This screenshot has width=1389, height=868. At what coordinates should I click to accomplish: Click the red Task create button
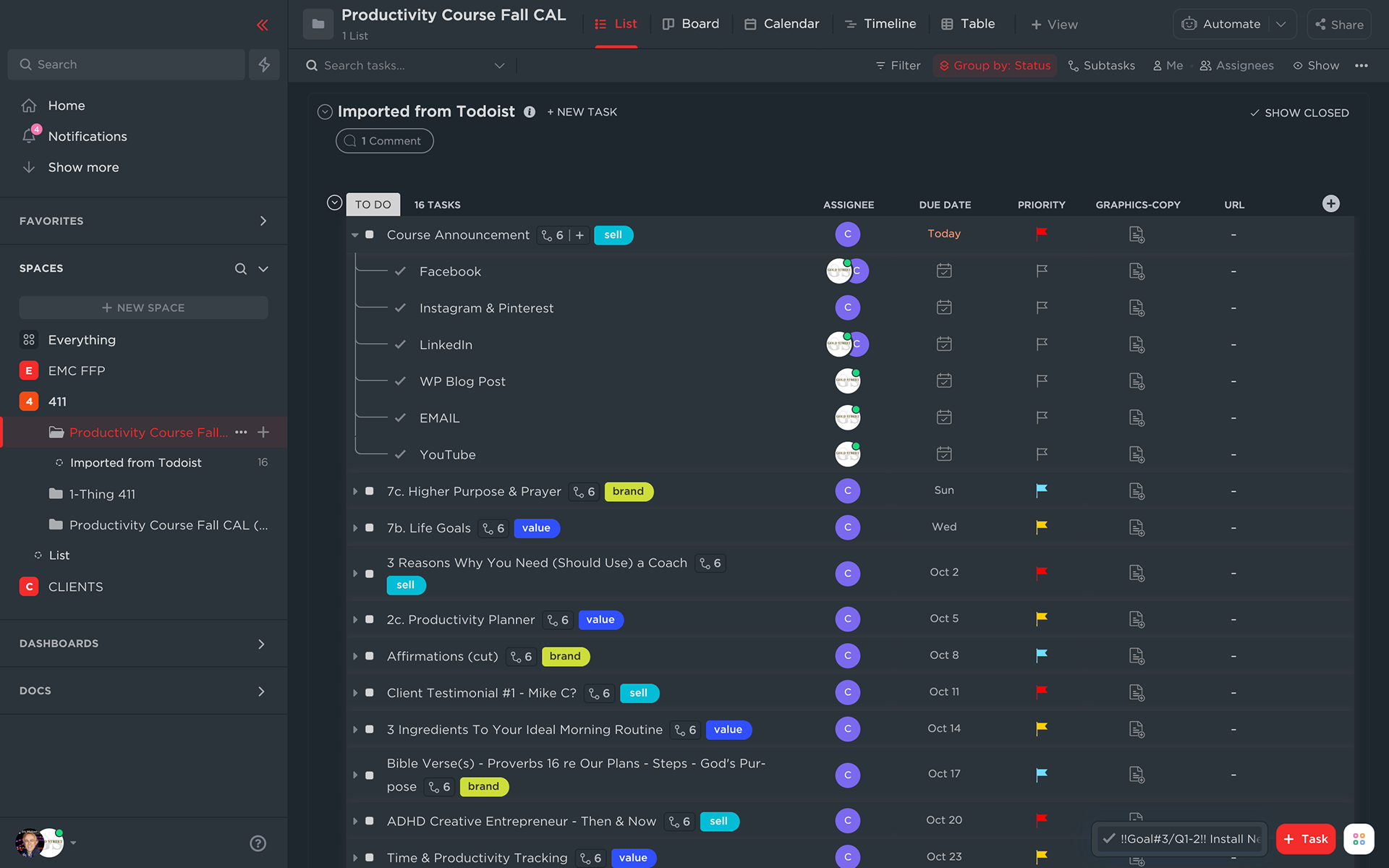click(x=1305, y=839)
